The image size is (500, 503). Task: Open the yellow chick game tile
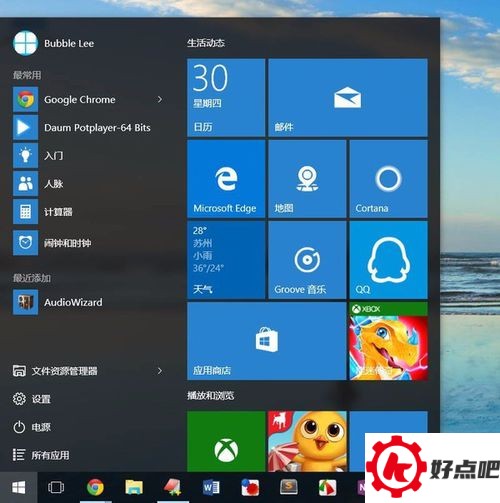pyautogui.click(x=307, y=441)
